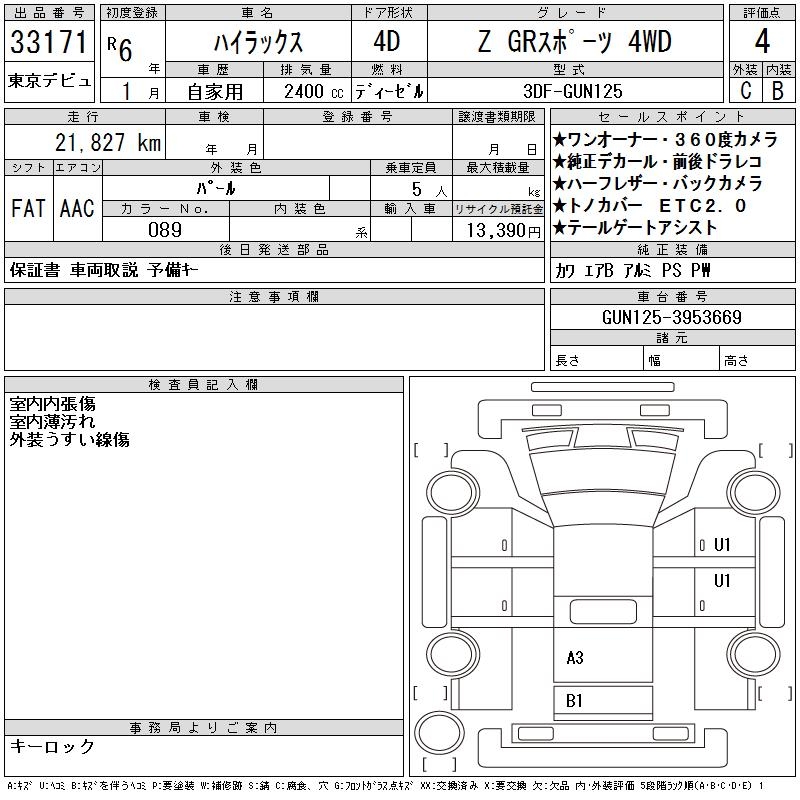The height and width of the screenshot is (800, 800).
Task: Select genuine equipment line カワ エアB アルミ PS PW
Action: coord(633,270)
